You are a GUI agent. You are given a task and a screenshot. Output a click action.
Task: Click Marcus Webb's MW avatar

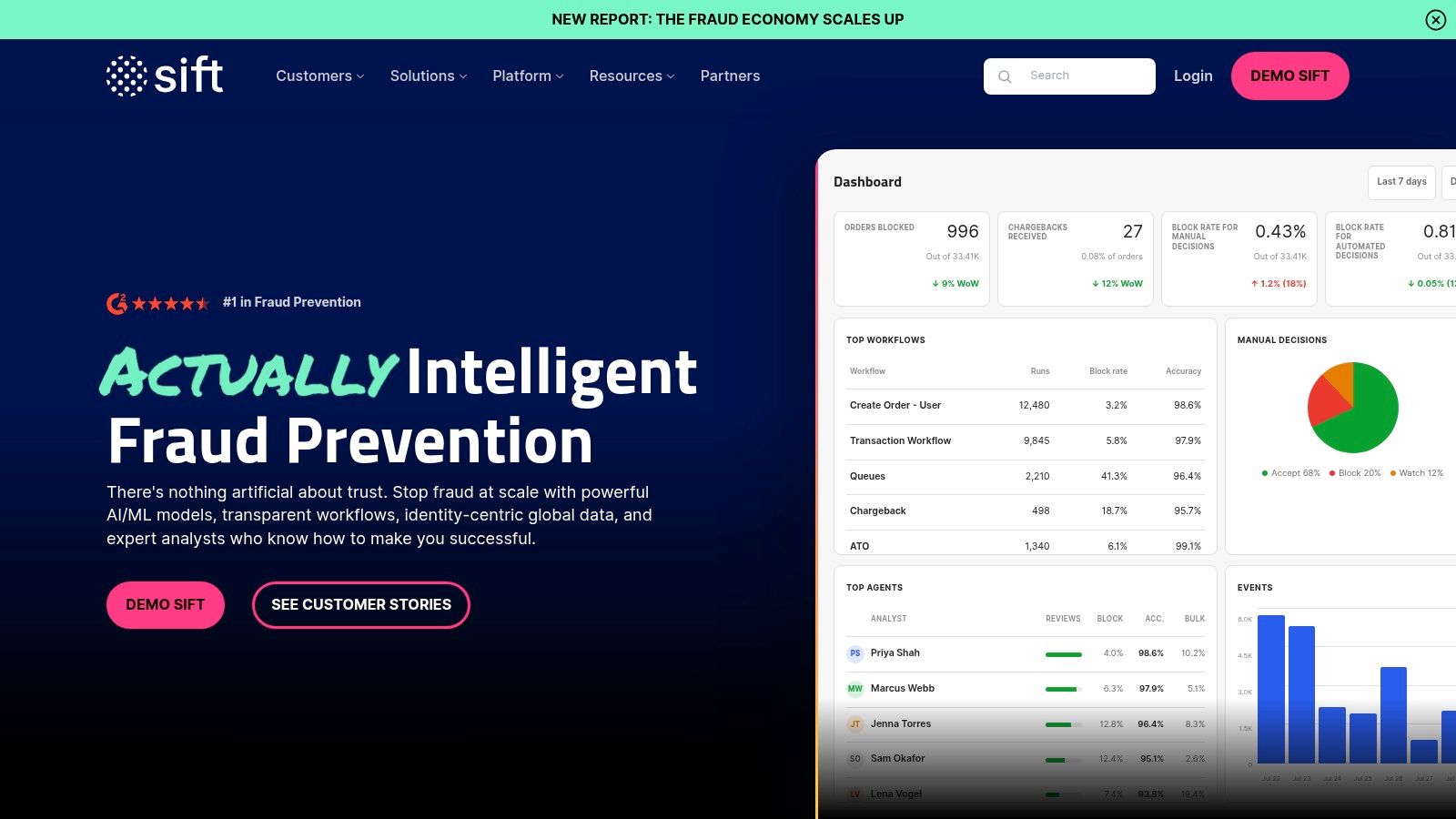click(855, 689)
